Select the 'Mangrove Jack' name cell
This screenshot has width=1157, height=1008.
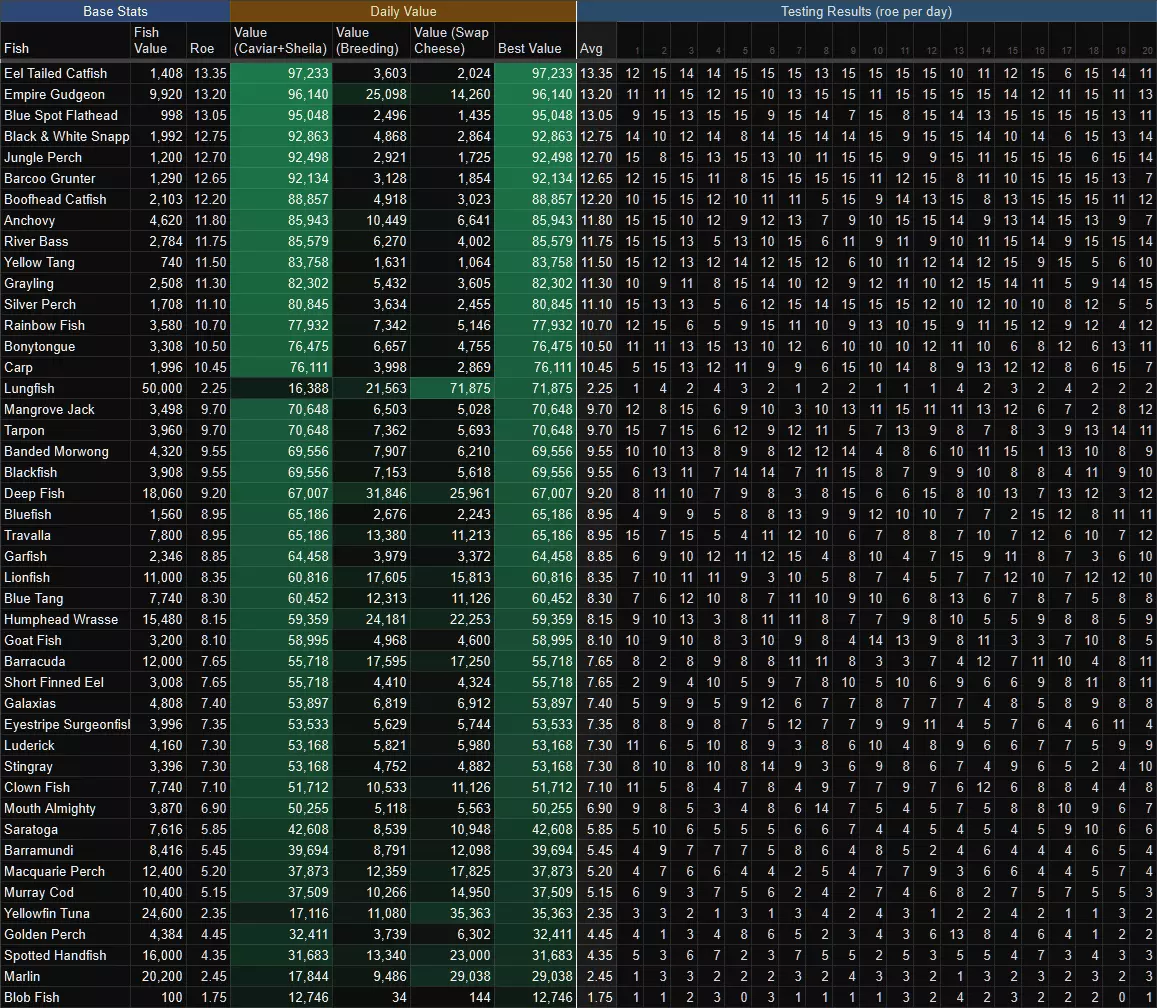pos(66,410)
